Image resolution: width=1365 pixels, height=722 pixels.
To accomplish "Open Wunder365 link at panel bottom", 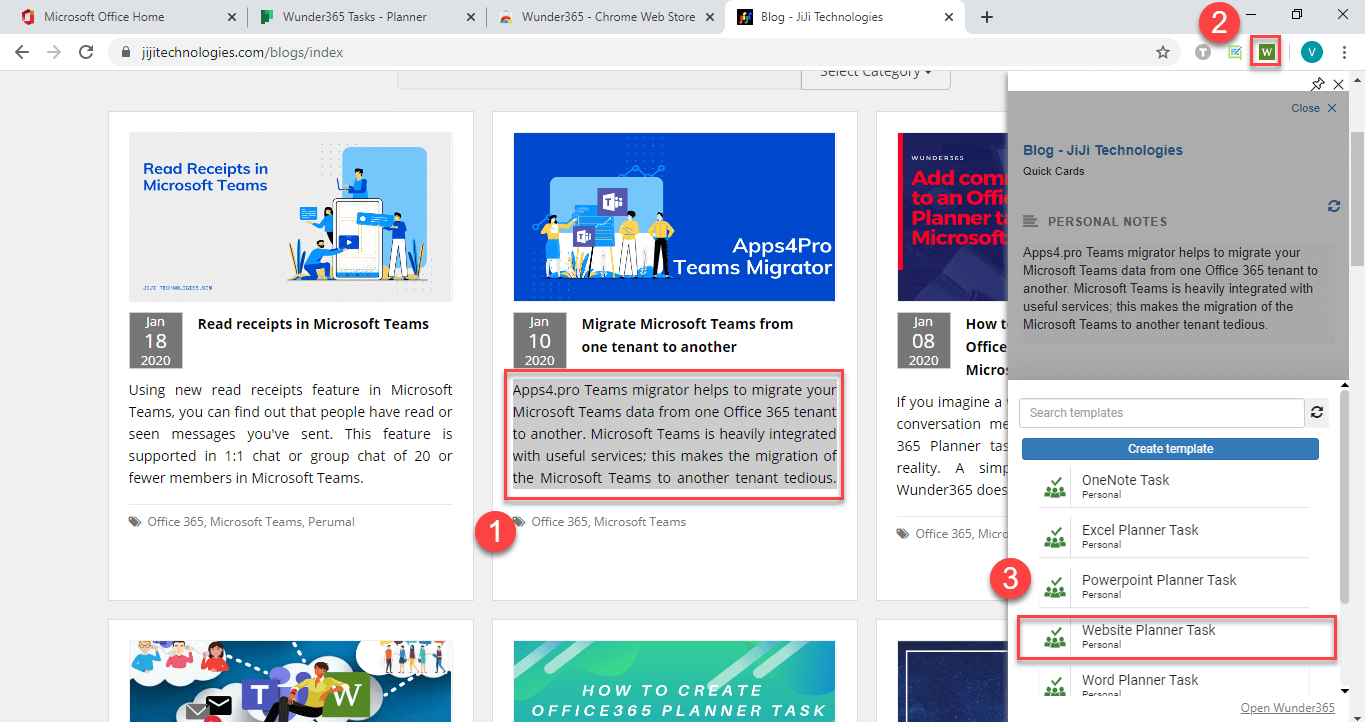I will point(1287,708).
